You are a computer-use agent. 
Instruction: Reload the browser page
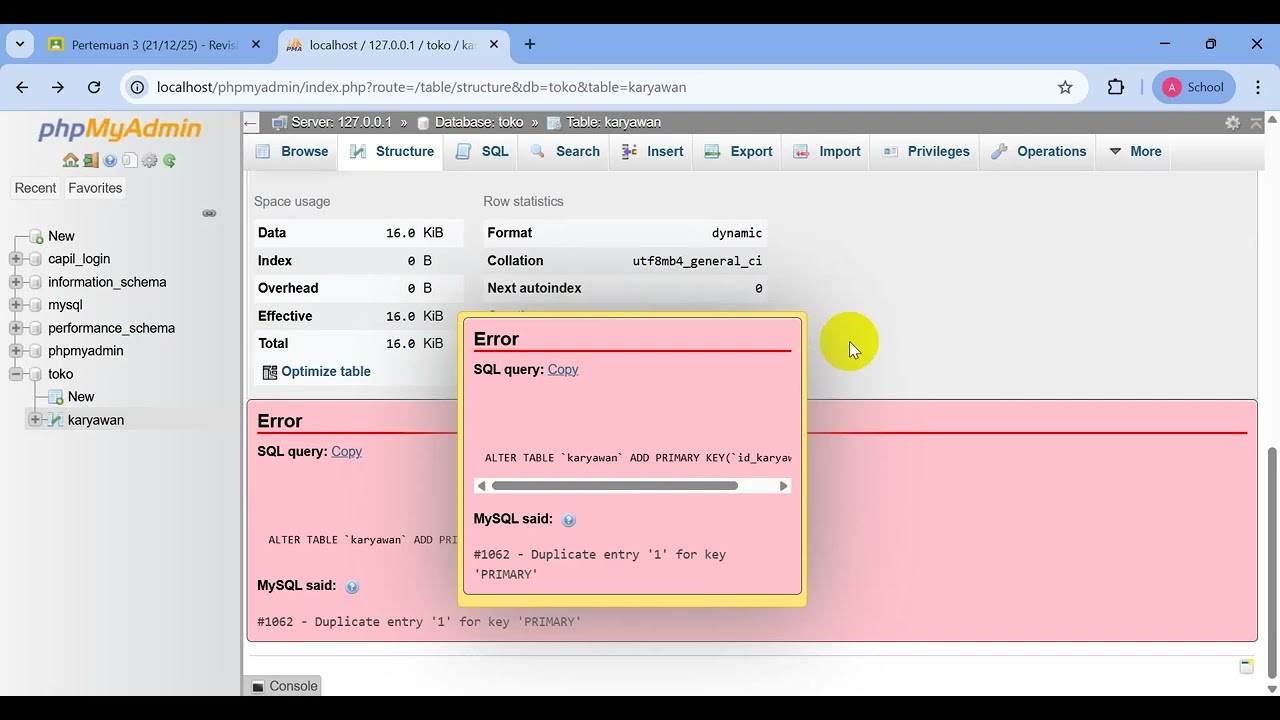tap(94, 87)
